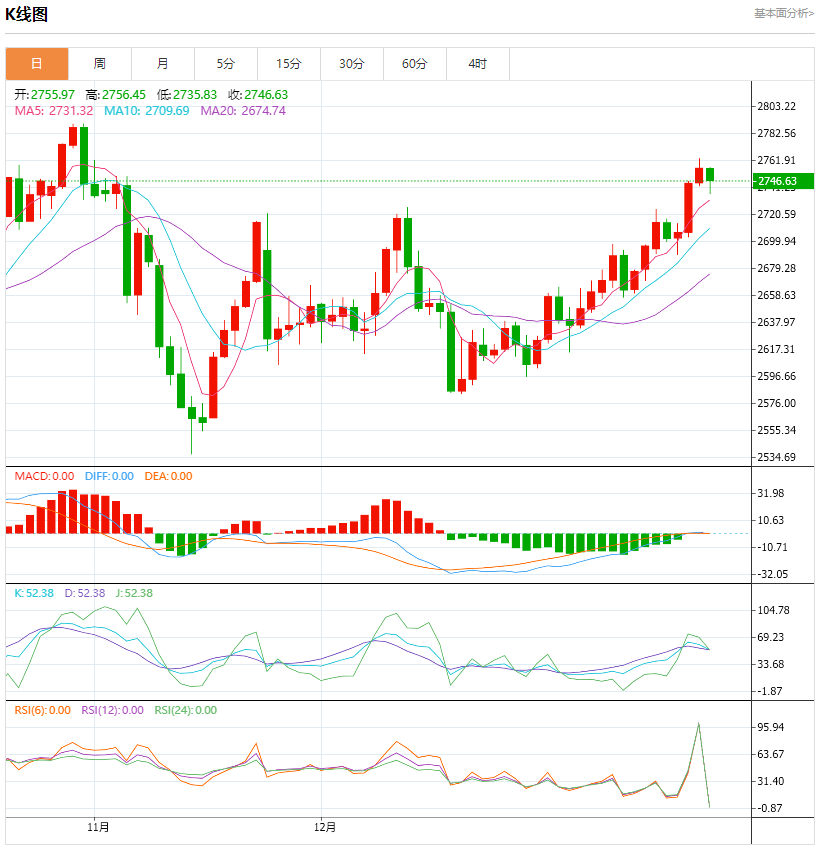This screenshot has height=846, width=817.
Task: Click the MA20: 2674.74 label
Action: pos(243,111)
